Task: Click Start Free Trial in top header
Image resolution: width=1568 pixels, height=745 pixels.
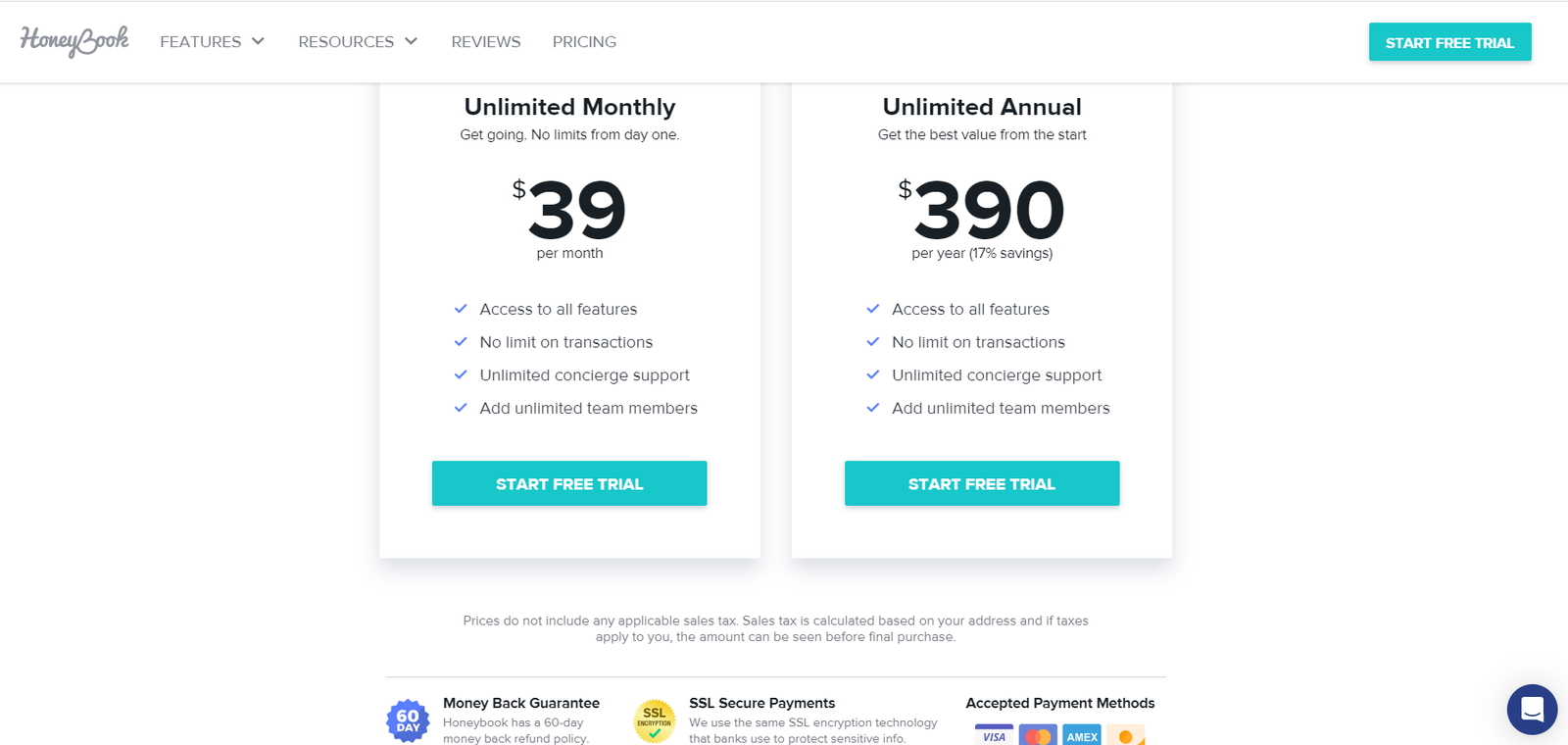Action: [x=1450, y=42]
